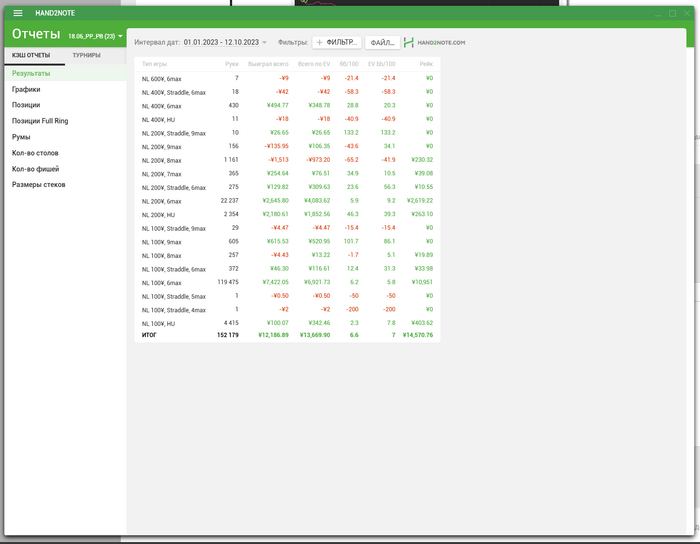Sort by EV bb/100 column header
Screen dimensions: 700x544
382,64
